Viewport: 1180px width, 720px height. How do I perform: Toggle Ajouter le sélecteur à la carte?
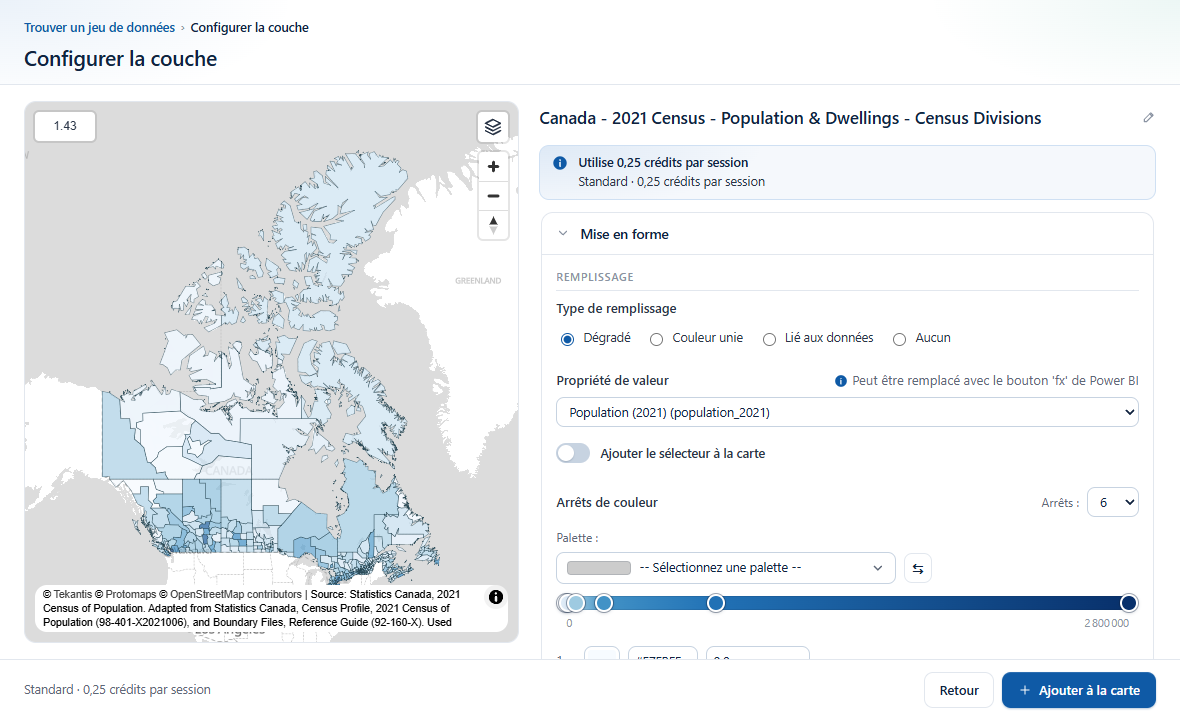pyautogui.click(x=573, y=453)
